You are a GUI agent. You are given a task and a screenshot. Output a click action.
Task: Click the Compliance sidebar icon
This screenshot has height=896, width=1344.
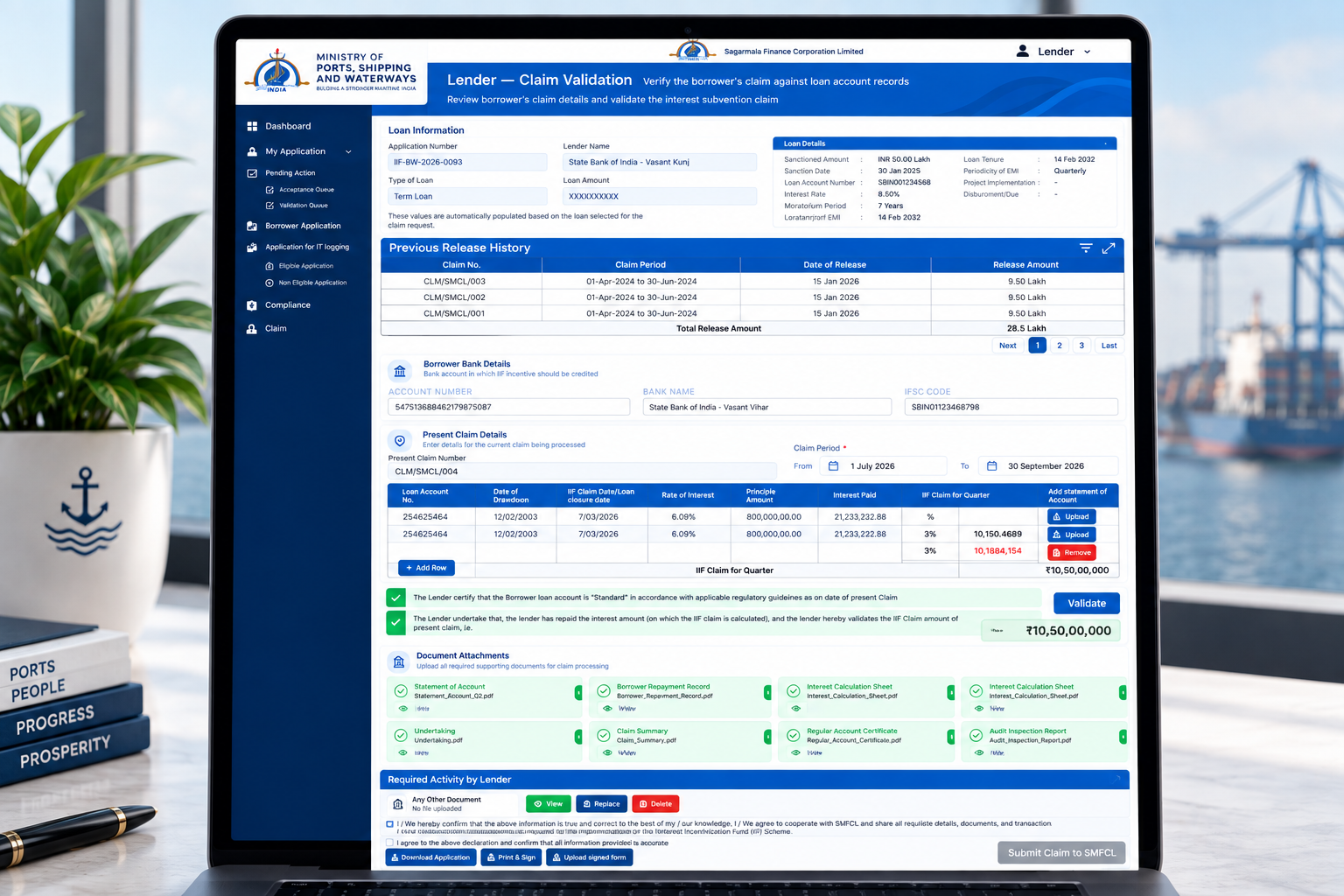252,305
